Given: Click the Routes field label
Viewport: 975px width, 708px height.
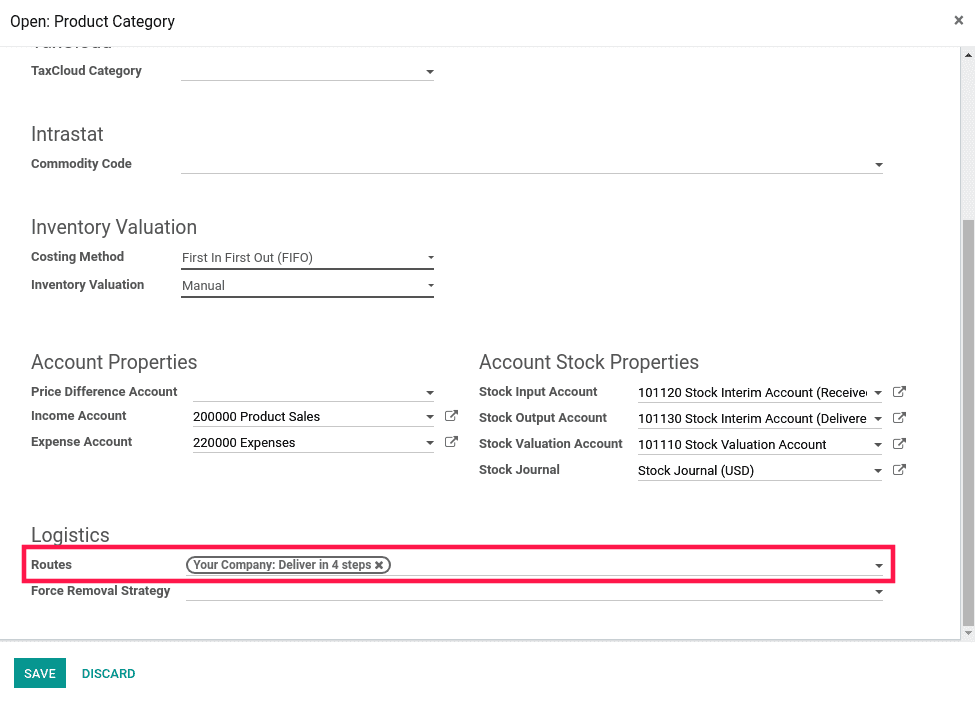Looking at the screenshot, I should coord(52,564).
